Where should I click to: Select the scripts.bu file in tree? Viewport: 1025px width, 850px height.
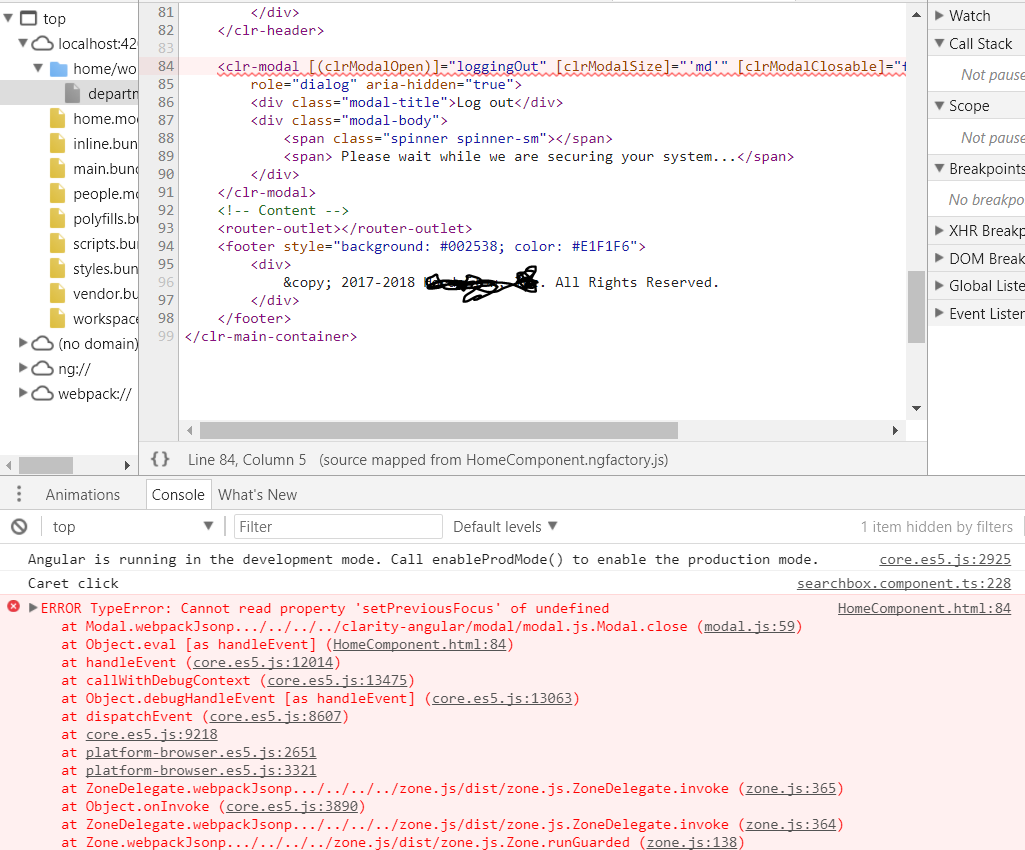click(95, 243)
